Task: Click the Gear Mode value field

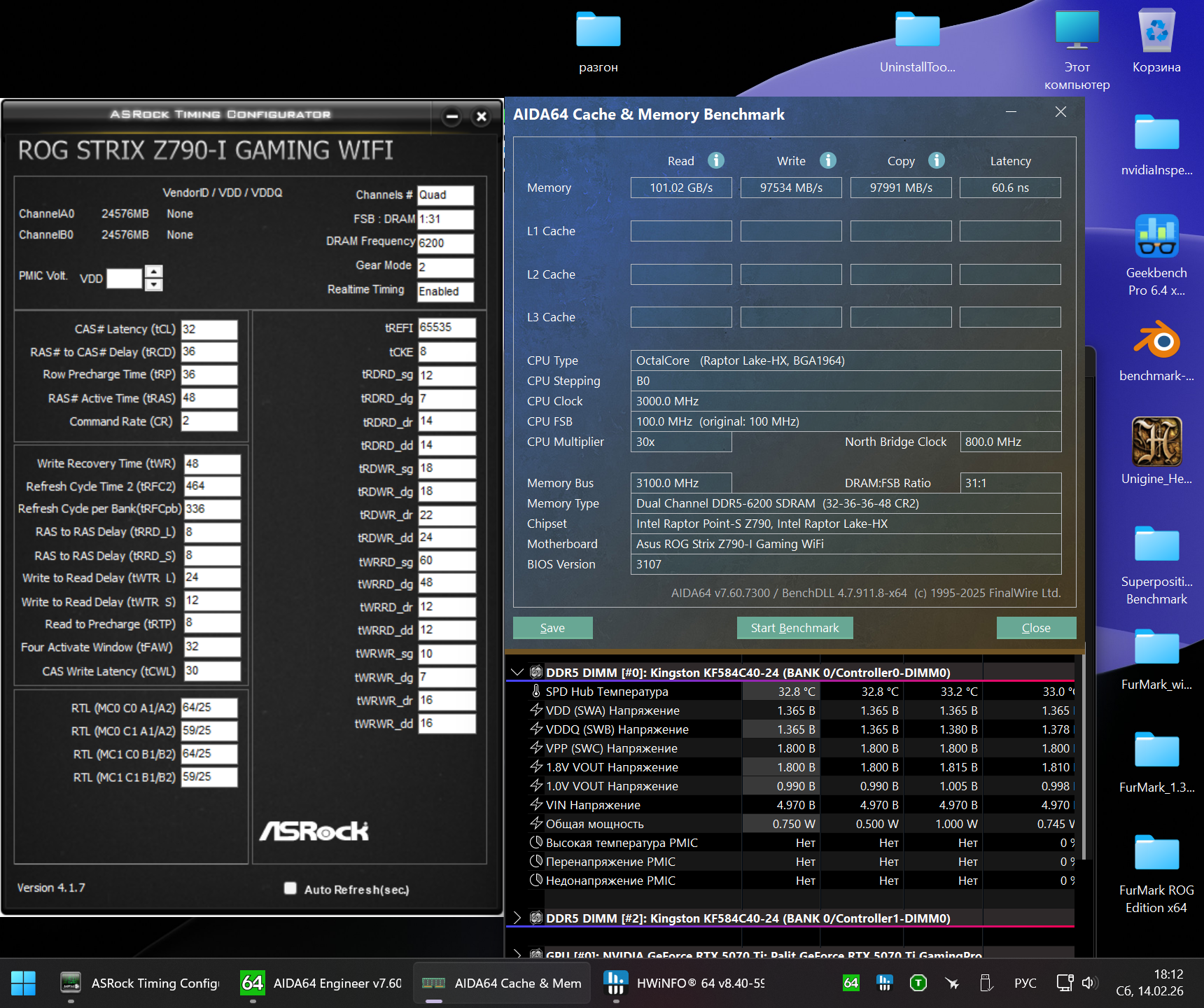Action: pos(445,267)
